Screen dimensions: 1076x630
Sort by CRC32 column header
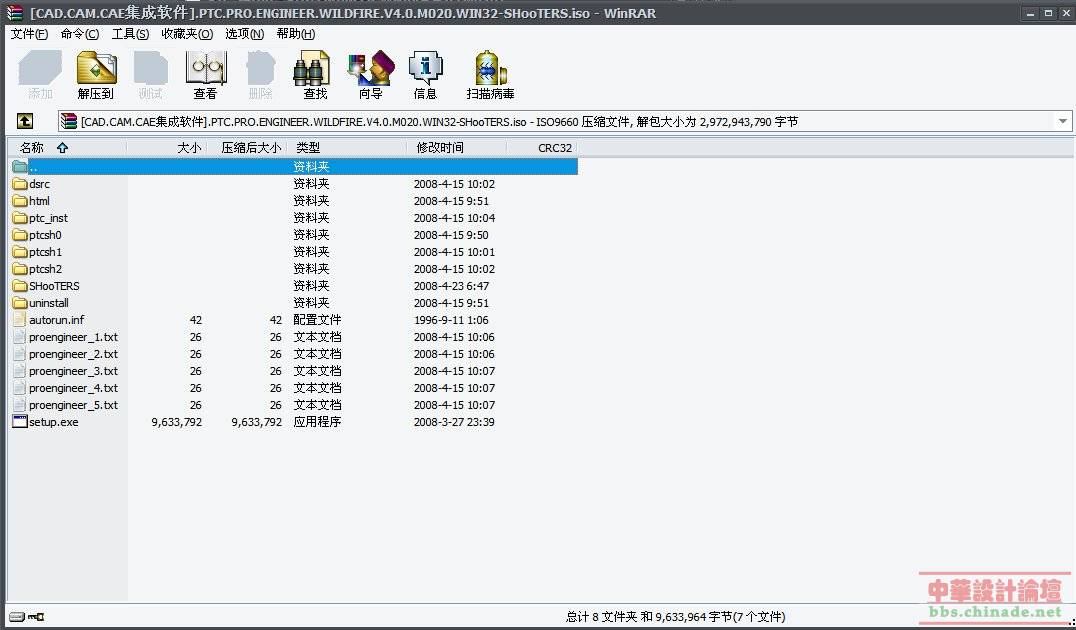(x=542, y=148)
